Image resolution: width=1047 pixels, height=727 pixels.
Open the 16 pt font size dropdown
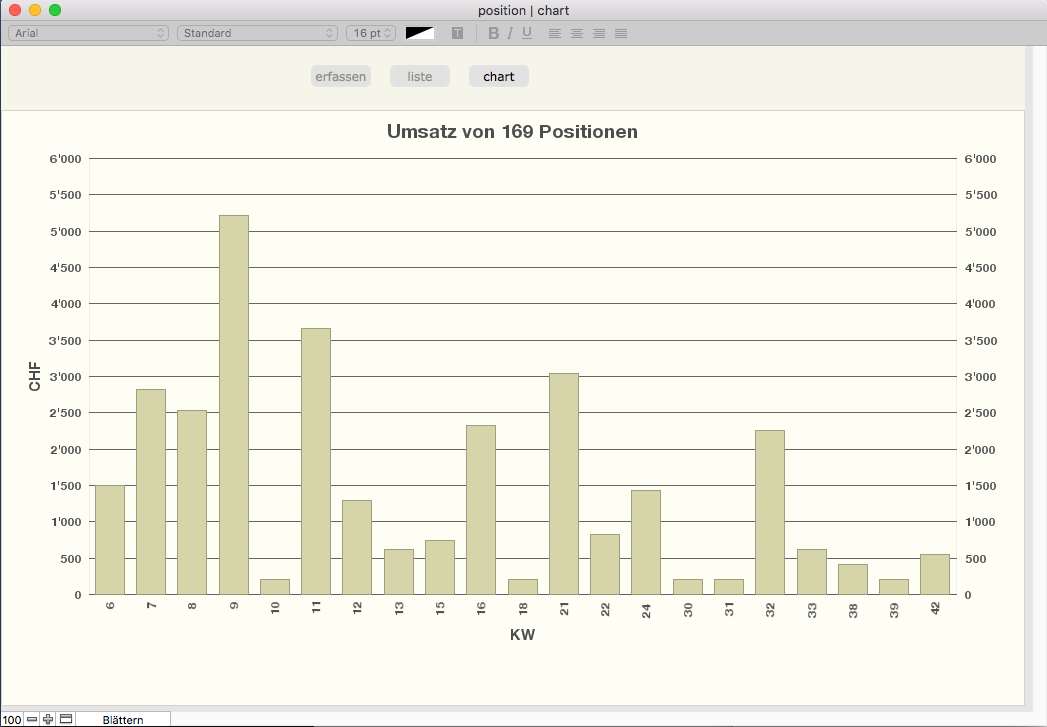[x=371, y=33]
